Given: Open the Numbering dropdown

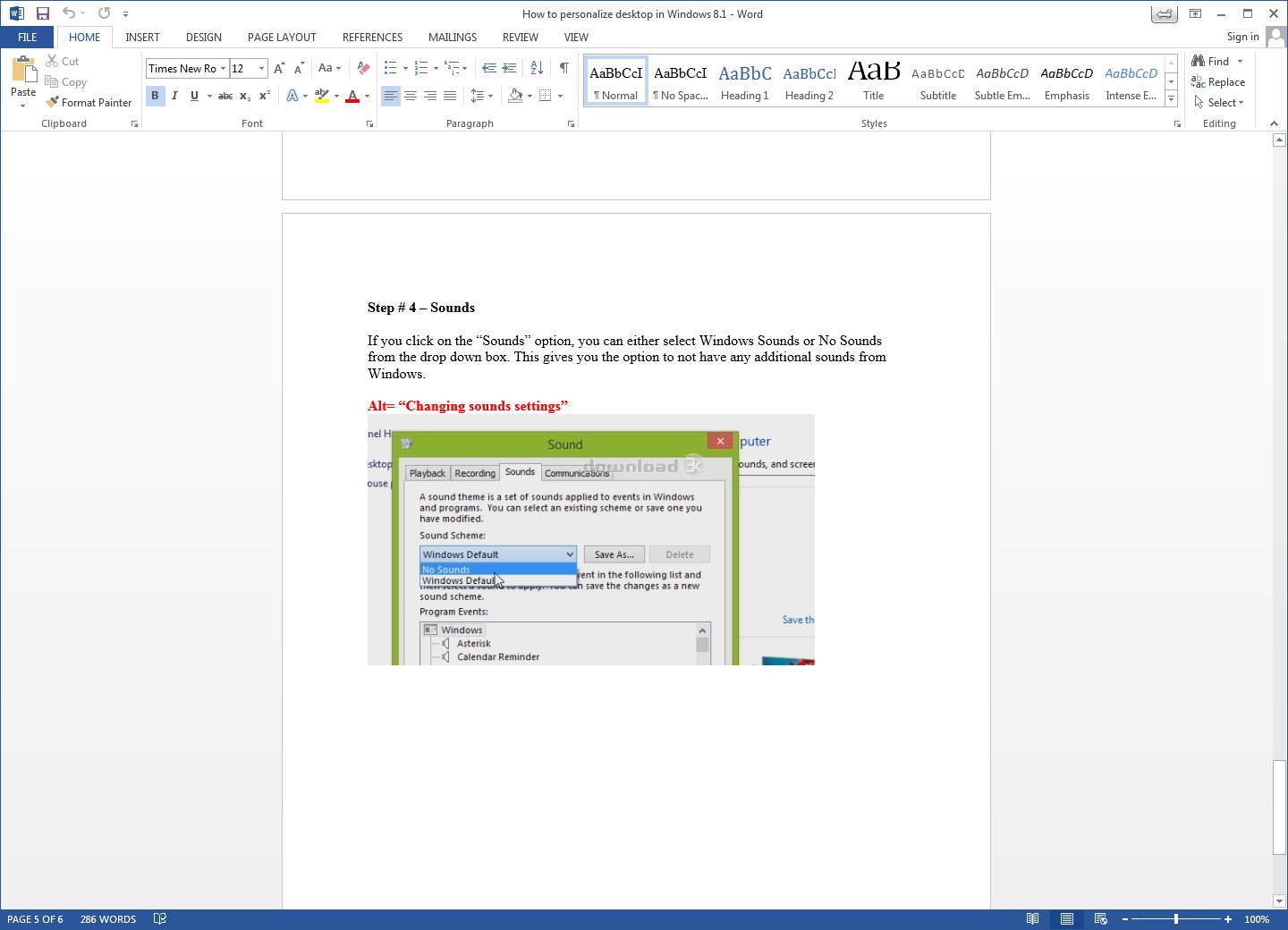Looking at the screenshot, I should point(436,68).
